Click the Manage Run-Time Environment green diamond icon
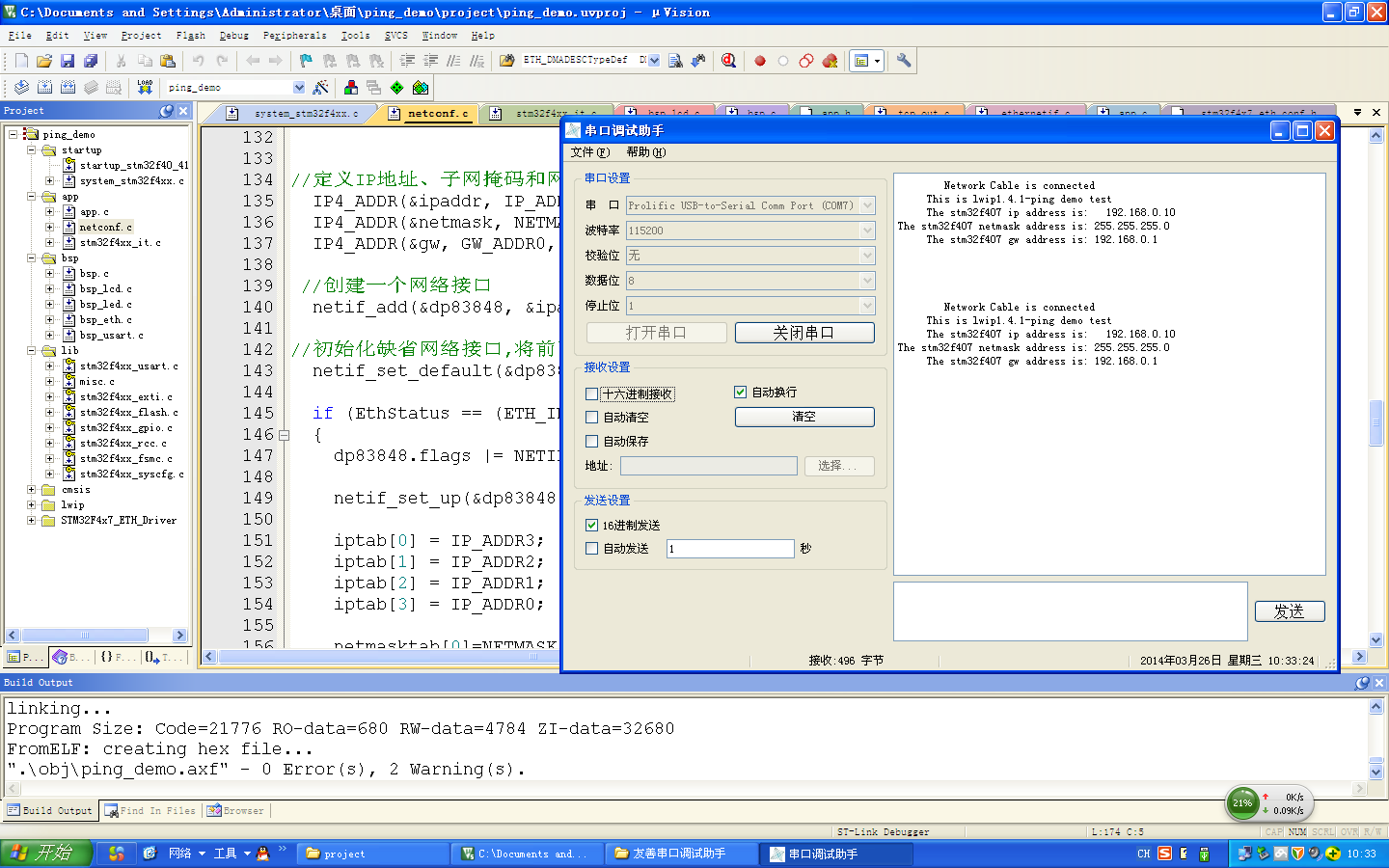 [x=396, y=88]
